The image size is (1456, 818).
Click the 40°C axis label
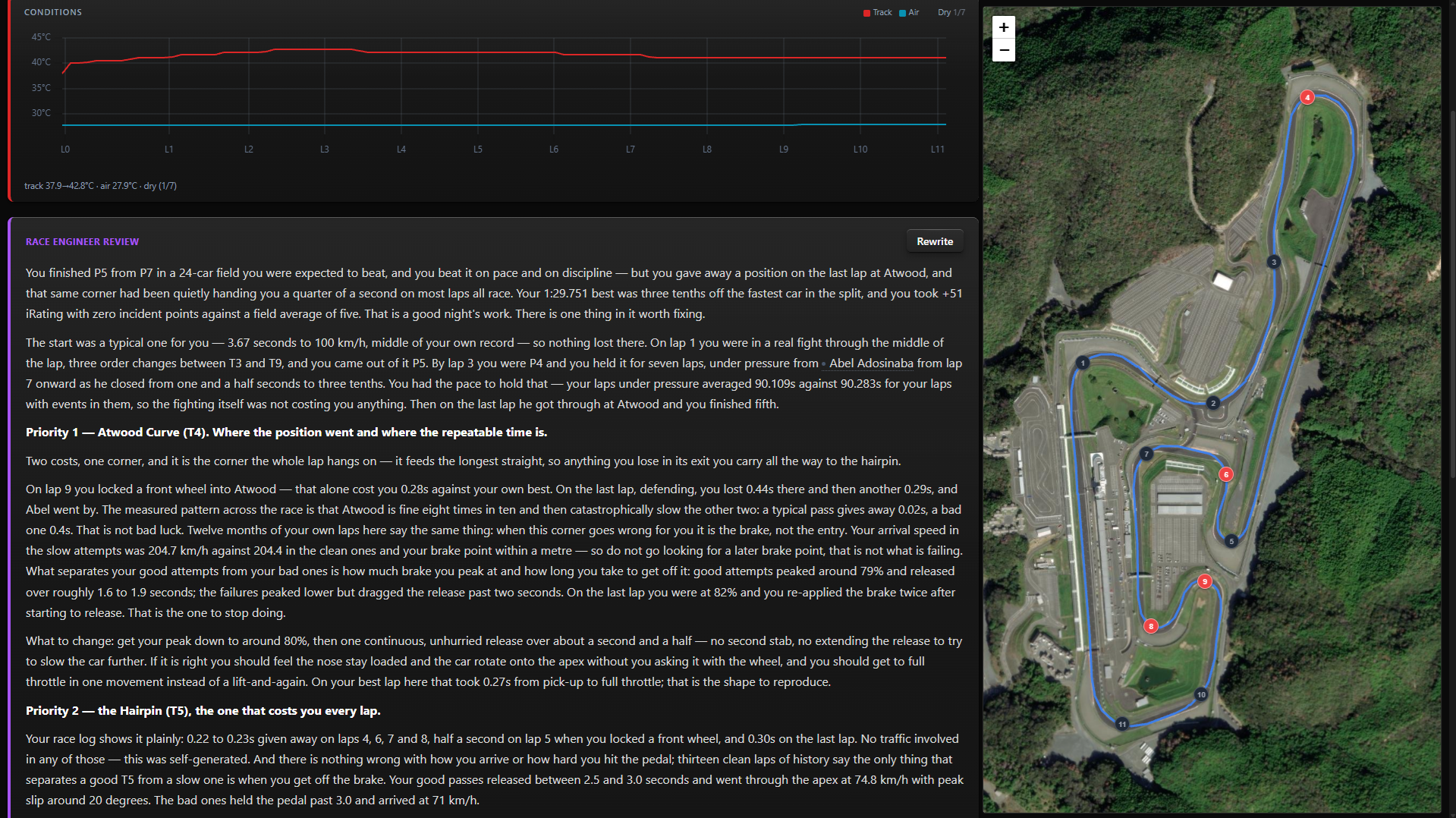pyautogui.click(x=41, y=62)
